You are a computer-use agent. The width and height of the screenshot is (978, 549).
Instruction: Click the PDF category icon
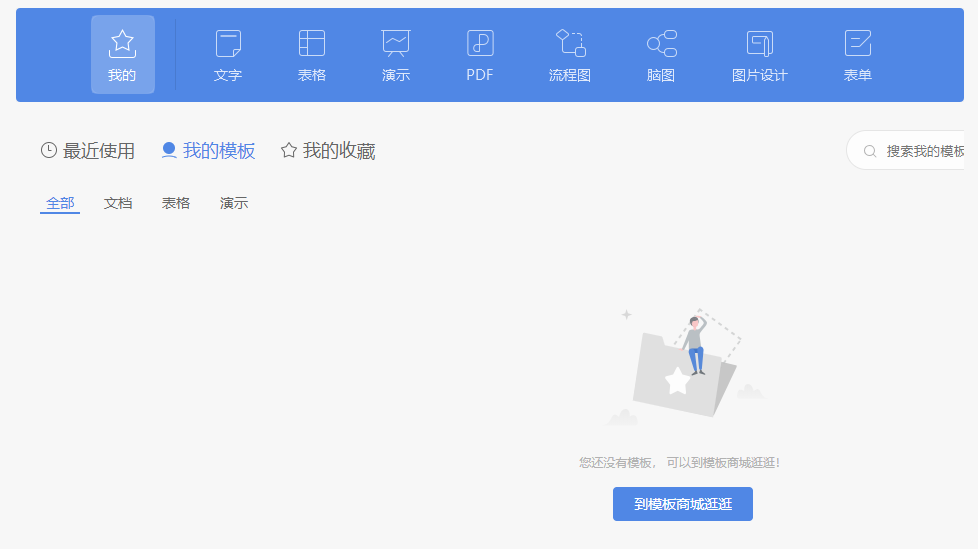pos(480,43)
